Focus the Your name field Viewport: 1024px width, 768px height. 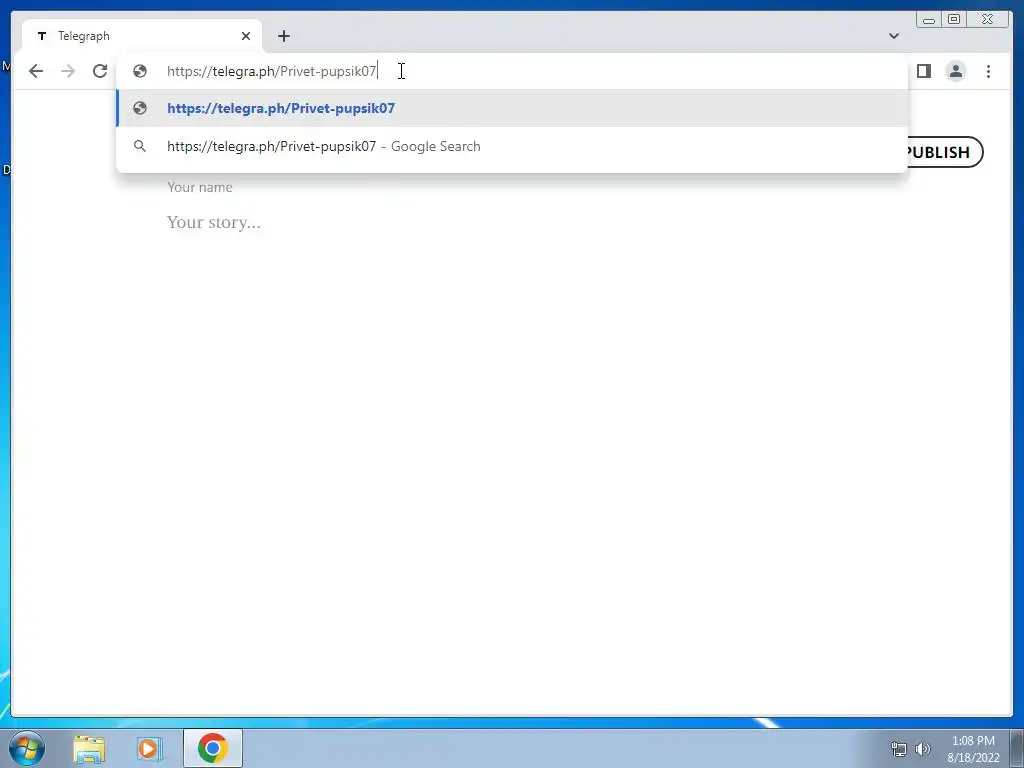pos(200,187)
